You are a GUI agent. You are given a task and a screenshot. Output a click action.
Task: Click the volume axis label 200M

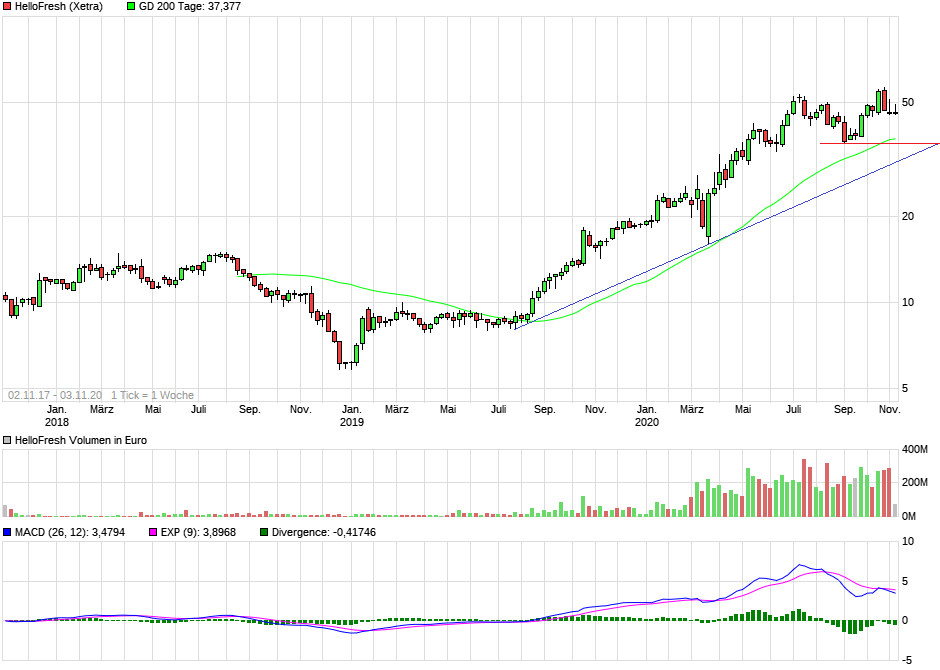click(x=915, y=482)
